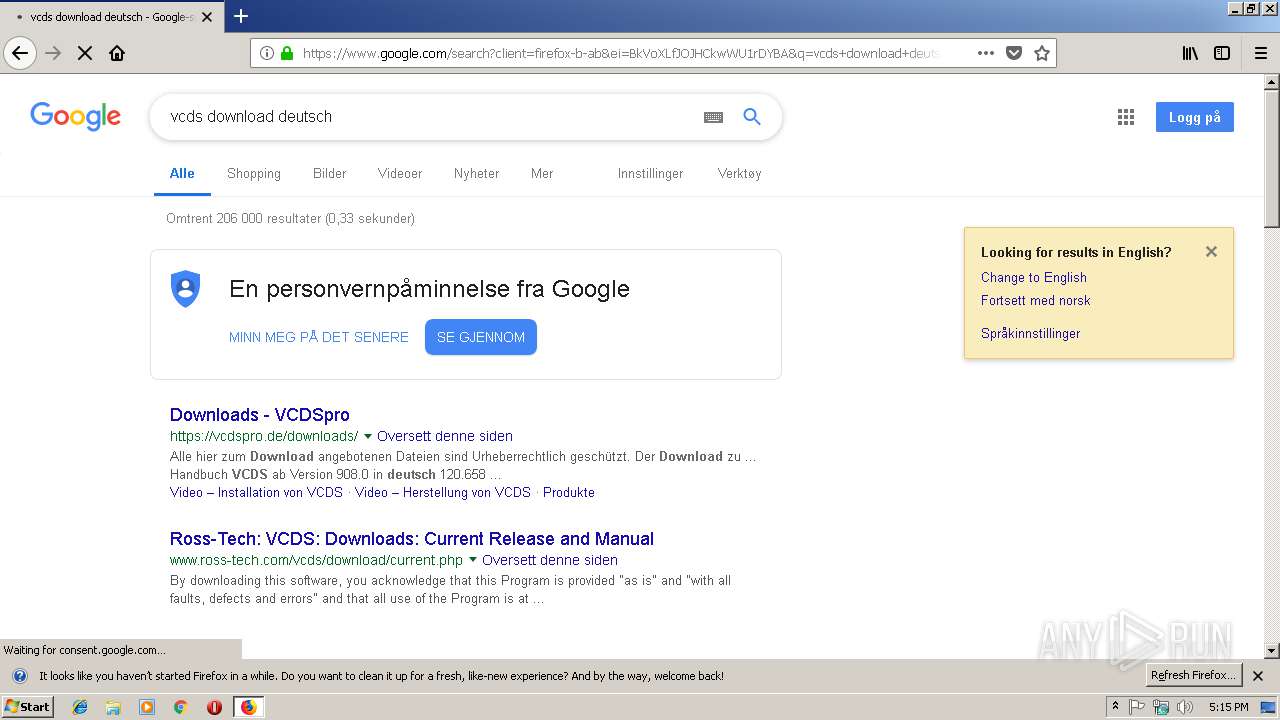
Task: Open the on-screen keyboard icon in search box
Action: click(x=713, y=117)
